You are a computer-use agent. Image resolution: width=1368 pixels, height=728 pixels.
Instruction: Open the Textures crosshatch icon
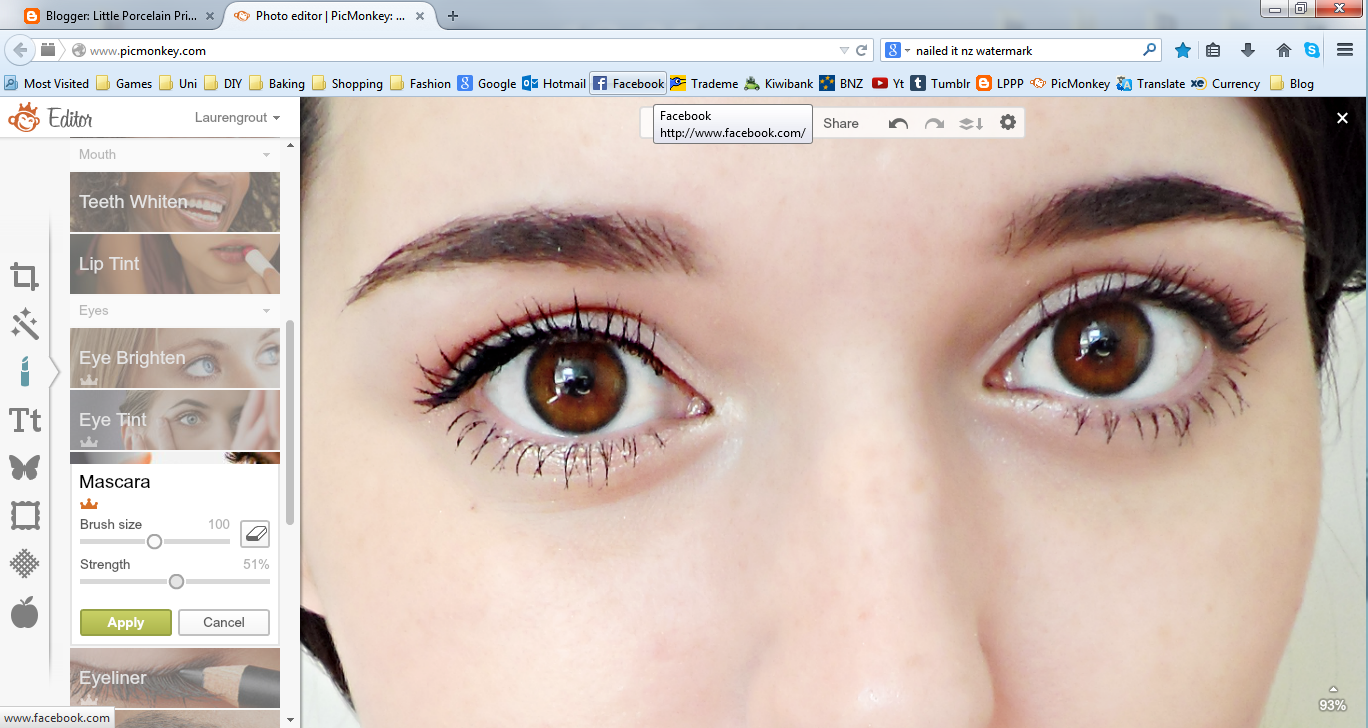25,564
